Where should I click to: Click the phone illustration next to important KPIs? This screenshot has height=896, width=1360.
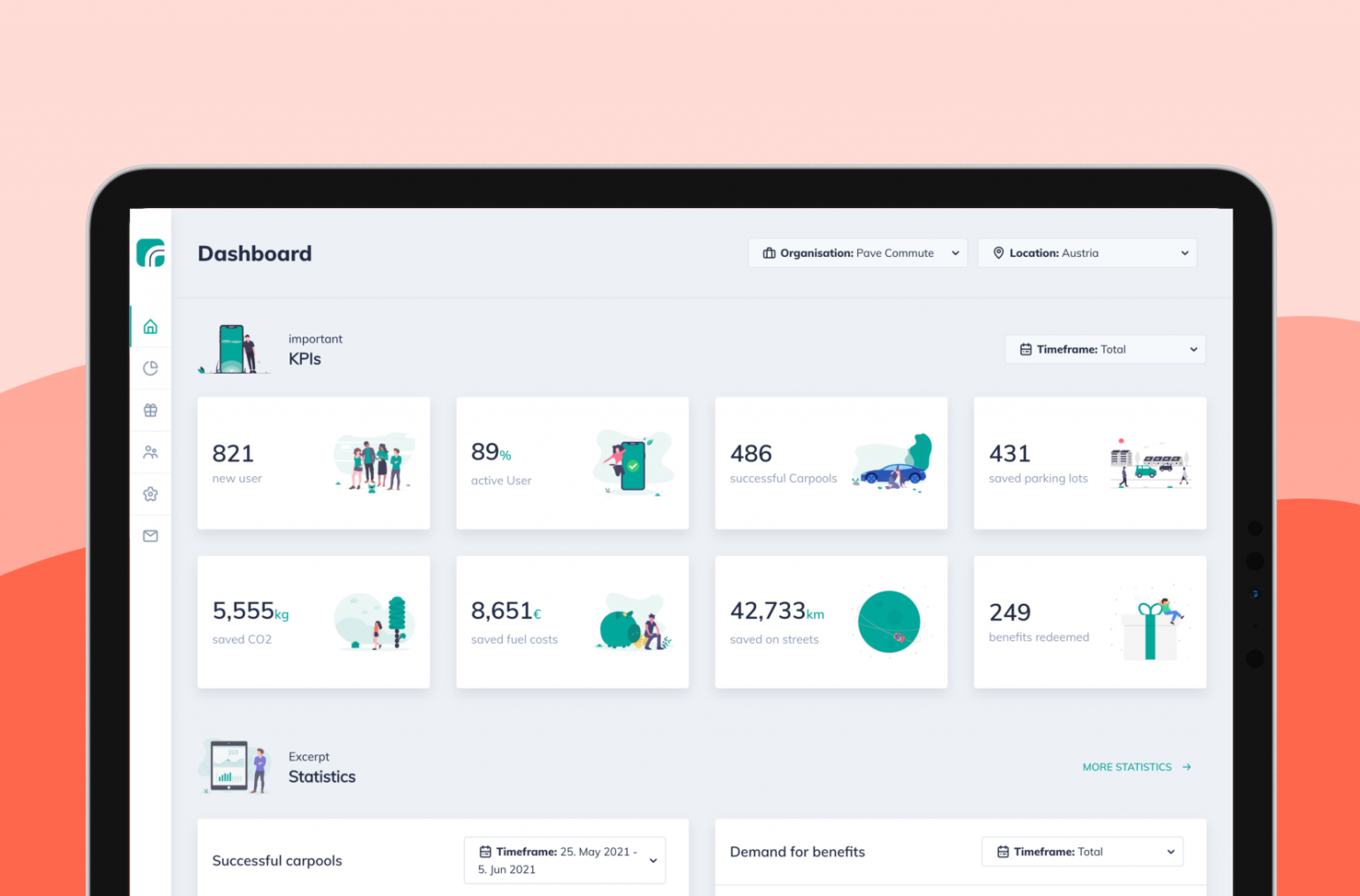234,348
